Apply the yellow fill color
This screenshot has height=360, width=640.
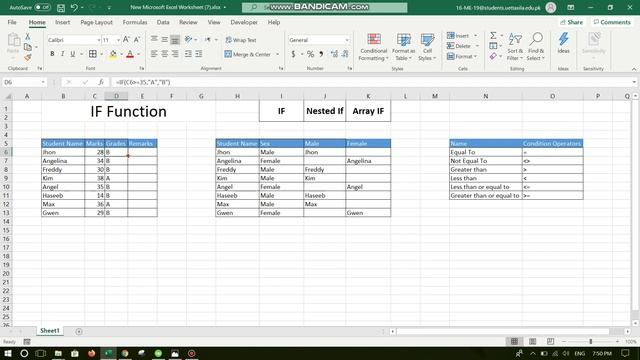113,54
